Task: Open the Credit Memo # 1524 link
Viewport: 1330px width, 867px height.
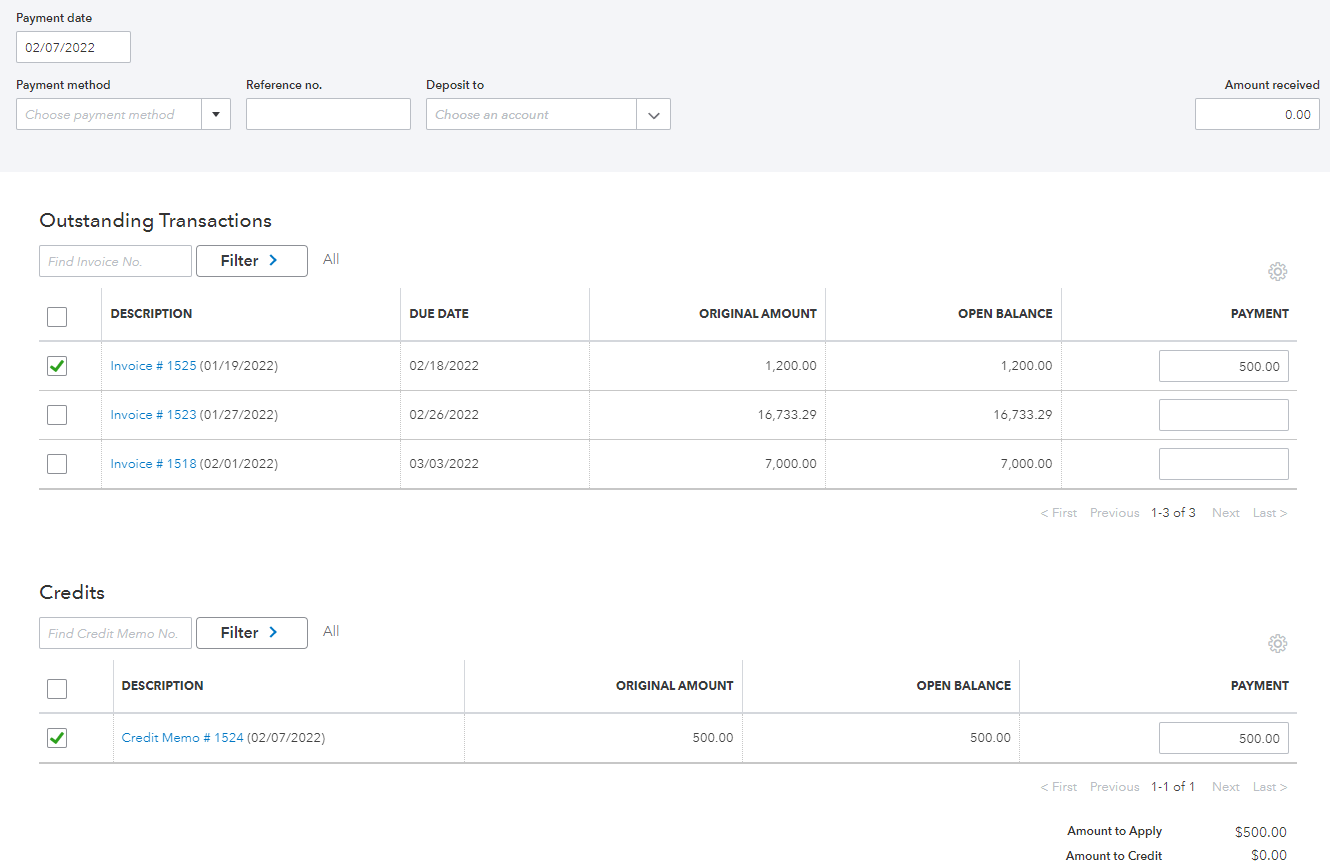Action: 182,738
